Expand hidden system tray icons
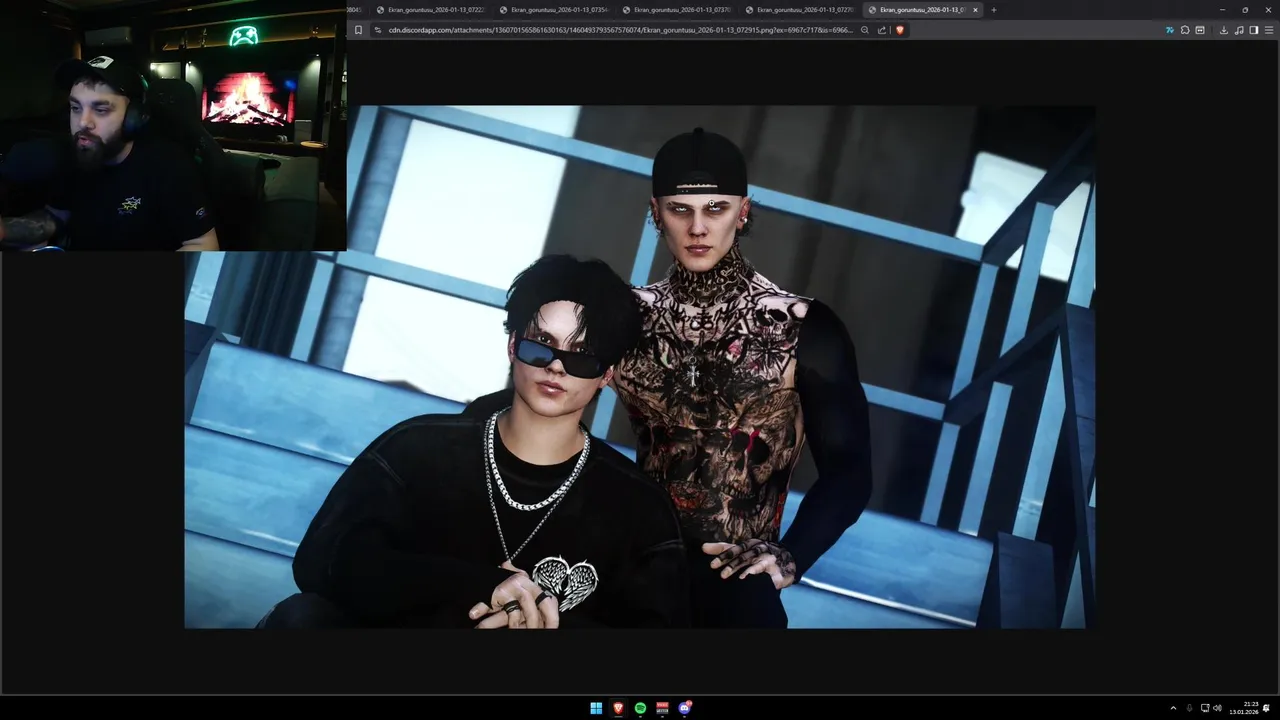This screenshot has height=720, width=1280. pyautogui.click(x=1173, y=708)
